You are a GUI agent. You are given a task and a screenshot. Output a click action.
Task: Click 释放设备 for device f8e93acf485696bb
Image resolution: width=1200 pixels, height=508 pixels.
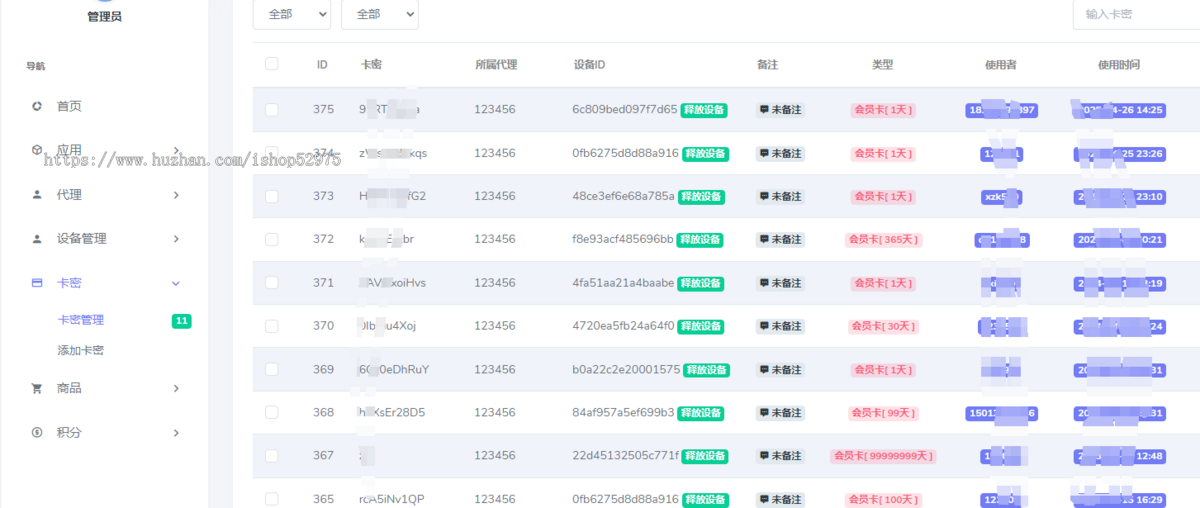699,240
